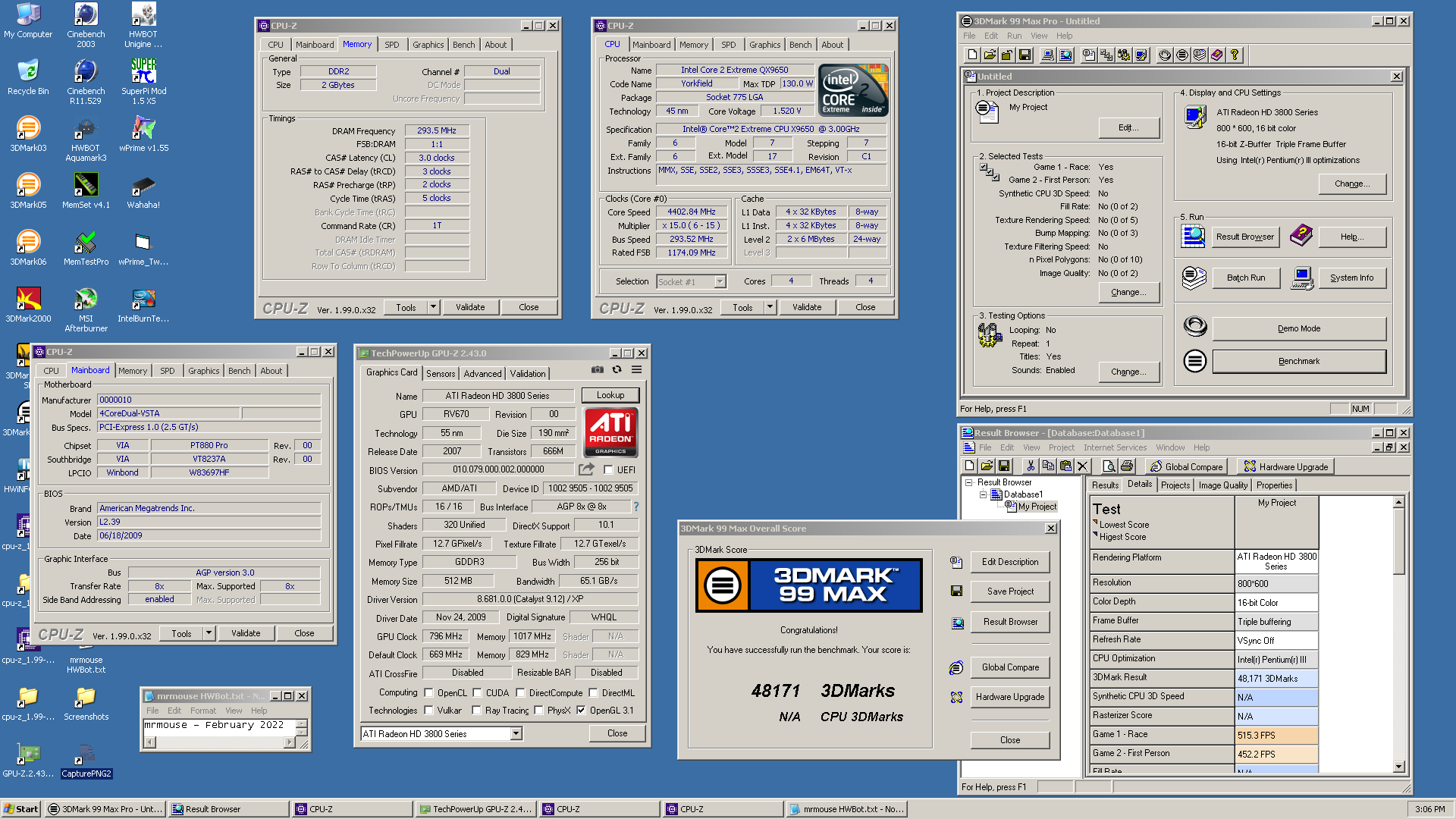
Task: Click the Demo Mode icon in 3DMark toolbar
Action: tap(1165, 55)
